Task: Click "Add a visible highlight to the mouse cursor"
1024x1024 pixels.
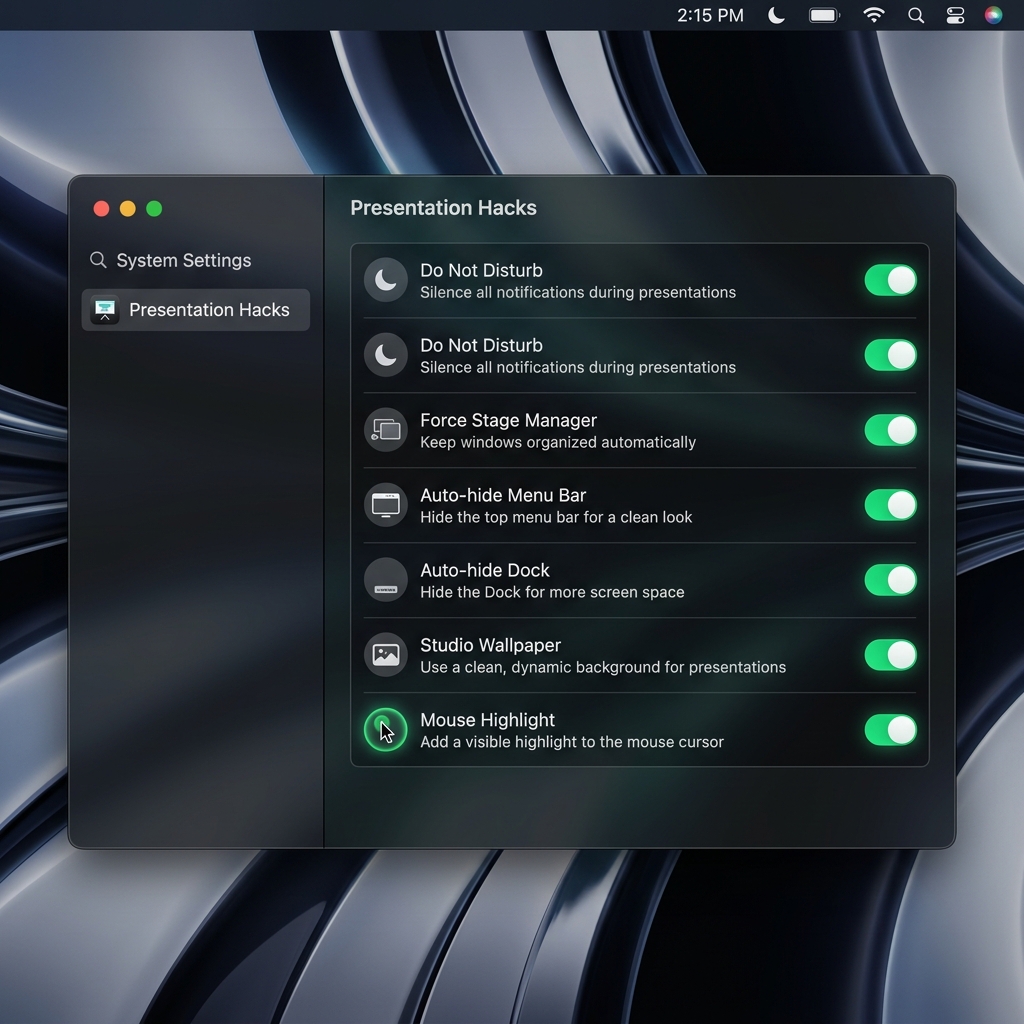Action: coord(571,742)
